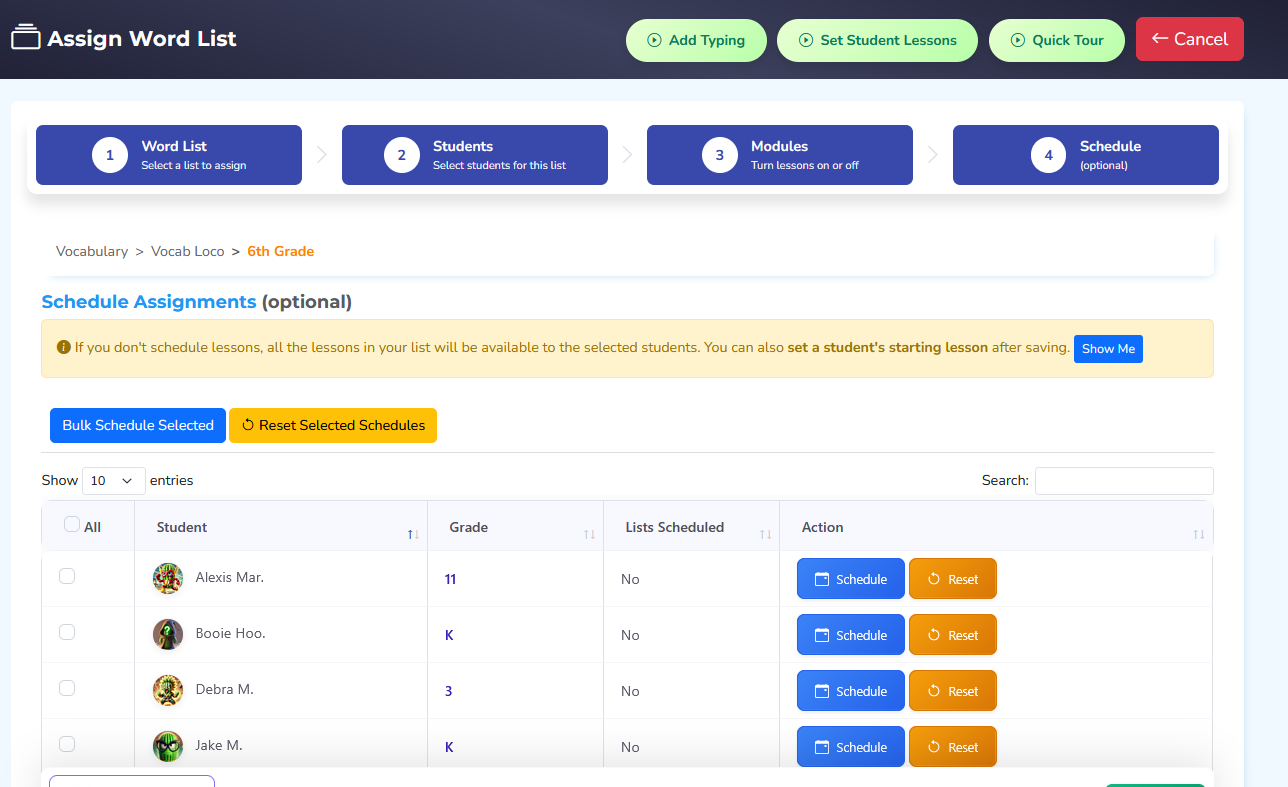Click Bulk Schedule Selected
This screenshot has height=787, width=1288.
coord(138,425)
